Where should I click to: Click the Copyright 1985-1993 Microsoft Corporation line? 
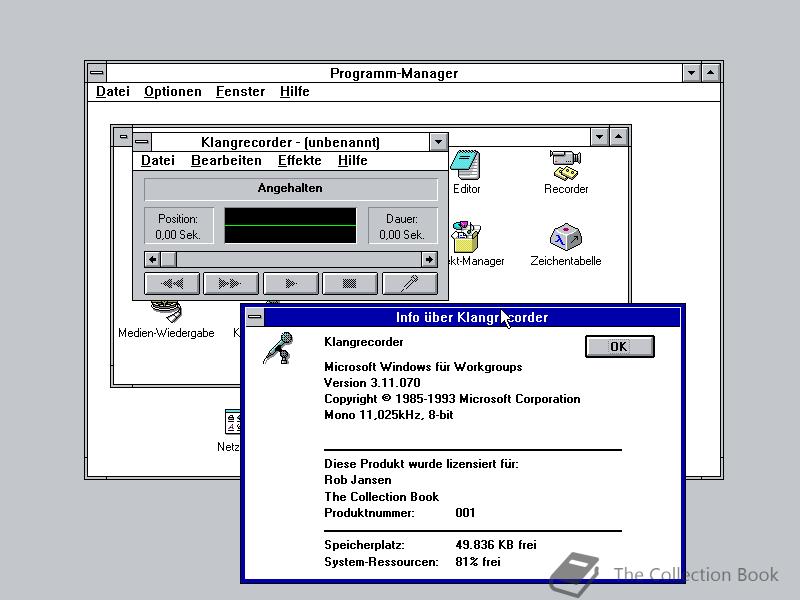point(452,399)
